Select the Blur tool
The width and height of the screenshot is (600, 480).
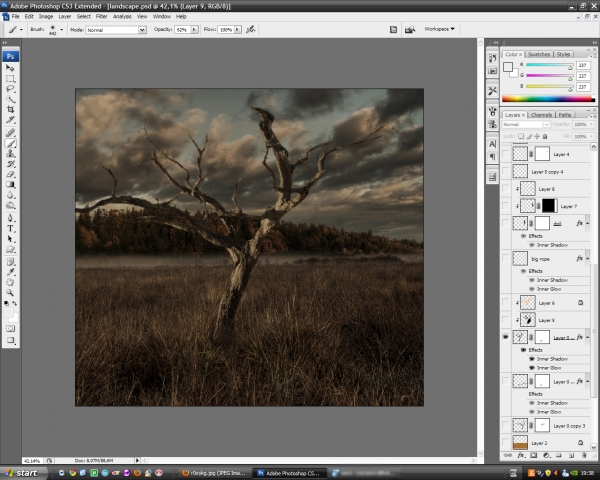pyautogui.click(x=10, y=195)
